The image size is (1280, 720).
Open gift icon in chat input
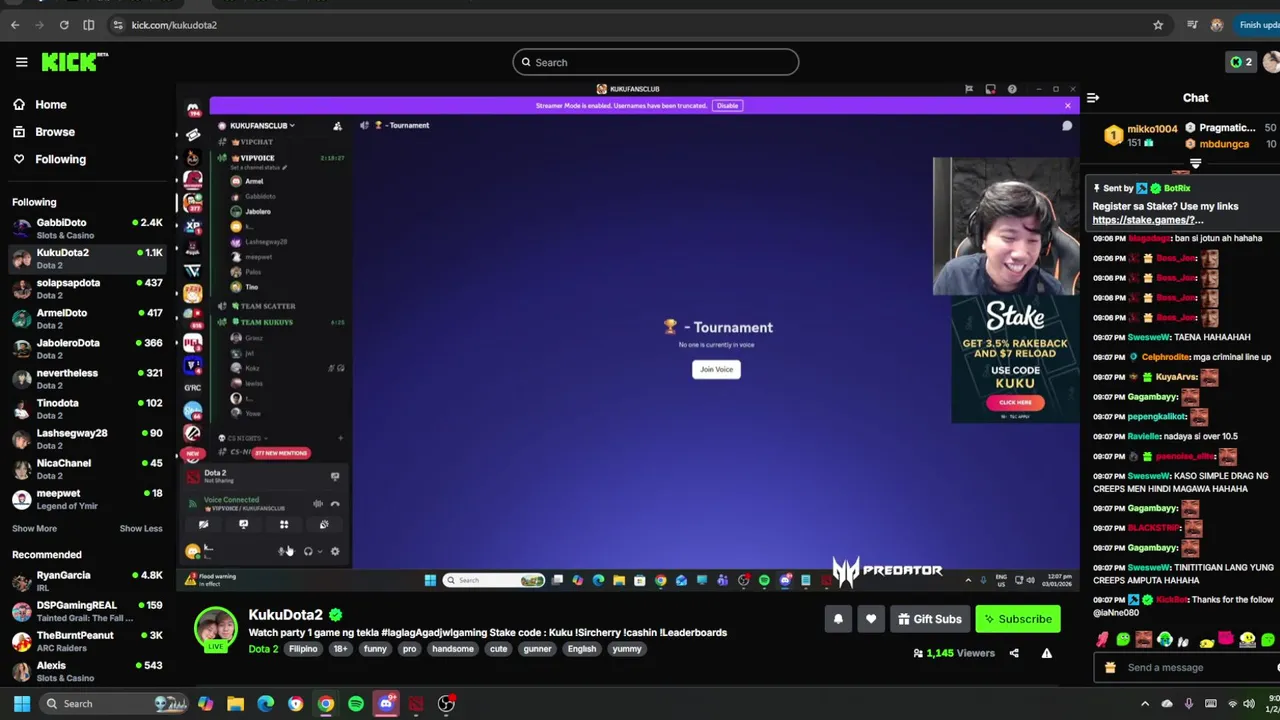pyautogui.click(x=1110, y=667)
